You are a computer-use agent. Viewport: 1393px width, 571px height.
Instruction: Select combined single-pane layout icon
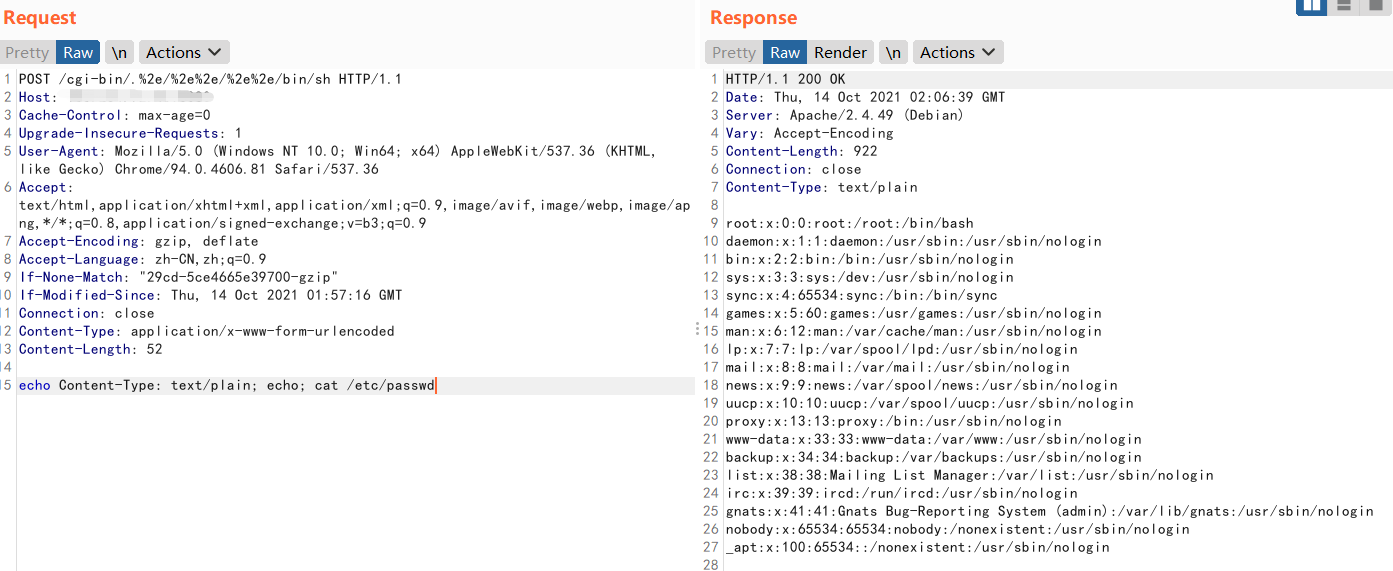(x=1374, y=6)
